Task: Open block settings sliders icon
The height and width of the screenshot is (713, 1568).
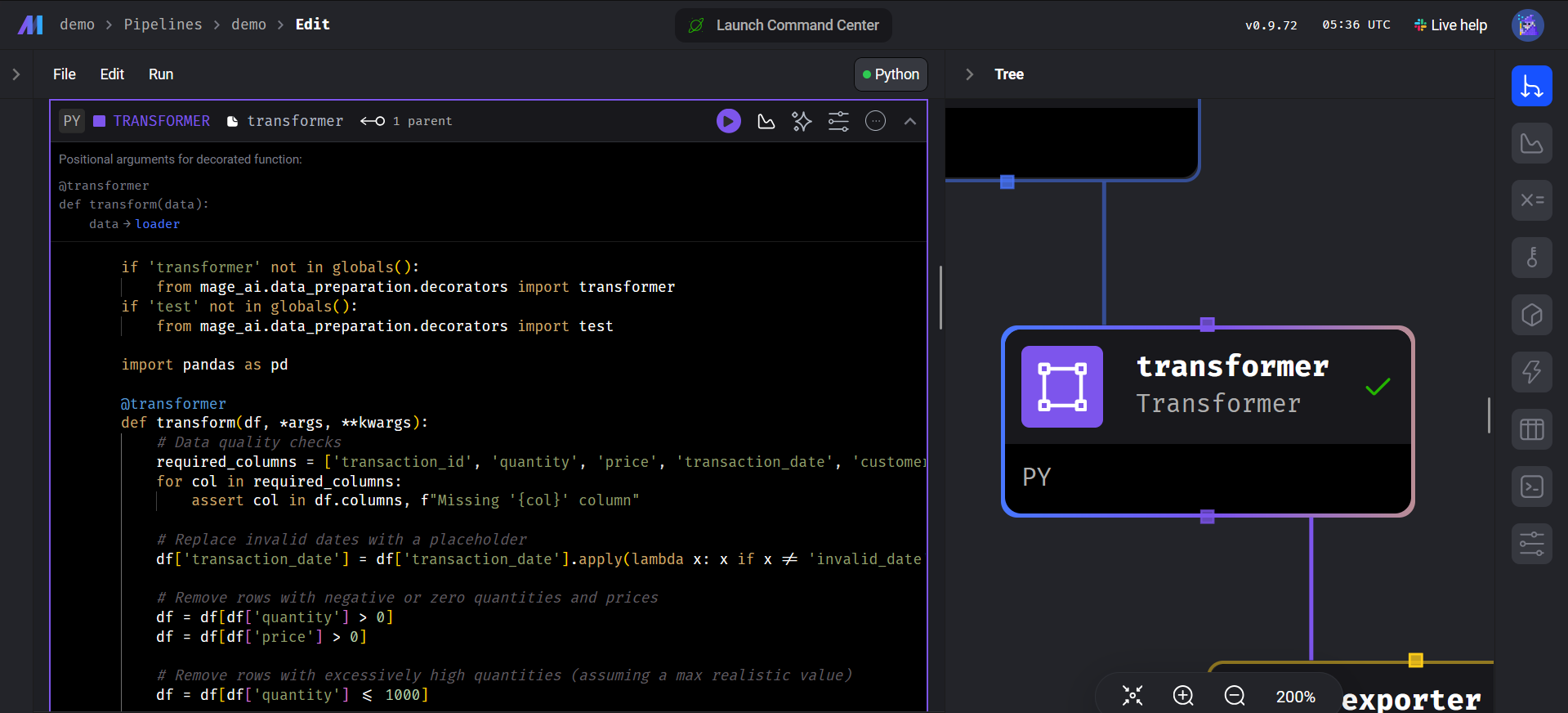Action: tap(838, 121)
